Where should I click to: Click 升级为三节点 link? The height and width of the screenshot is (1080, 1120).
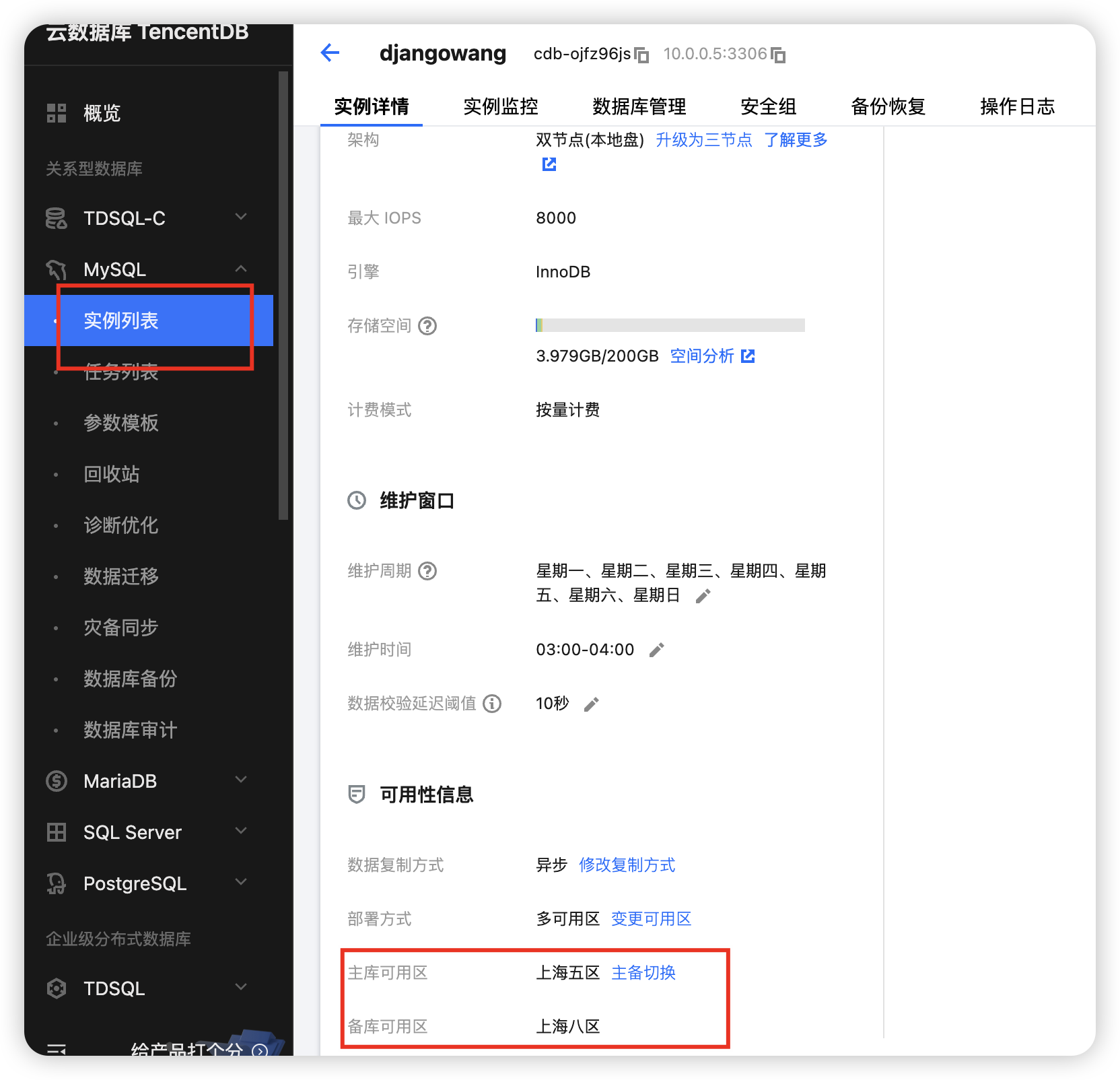704,140
